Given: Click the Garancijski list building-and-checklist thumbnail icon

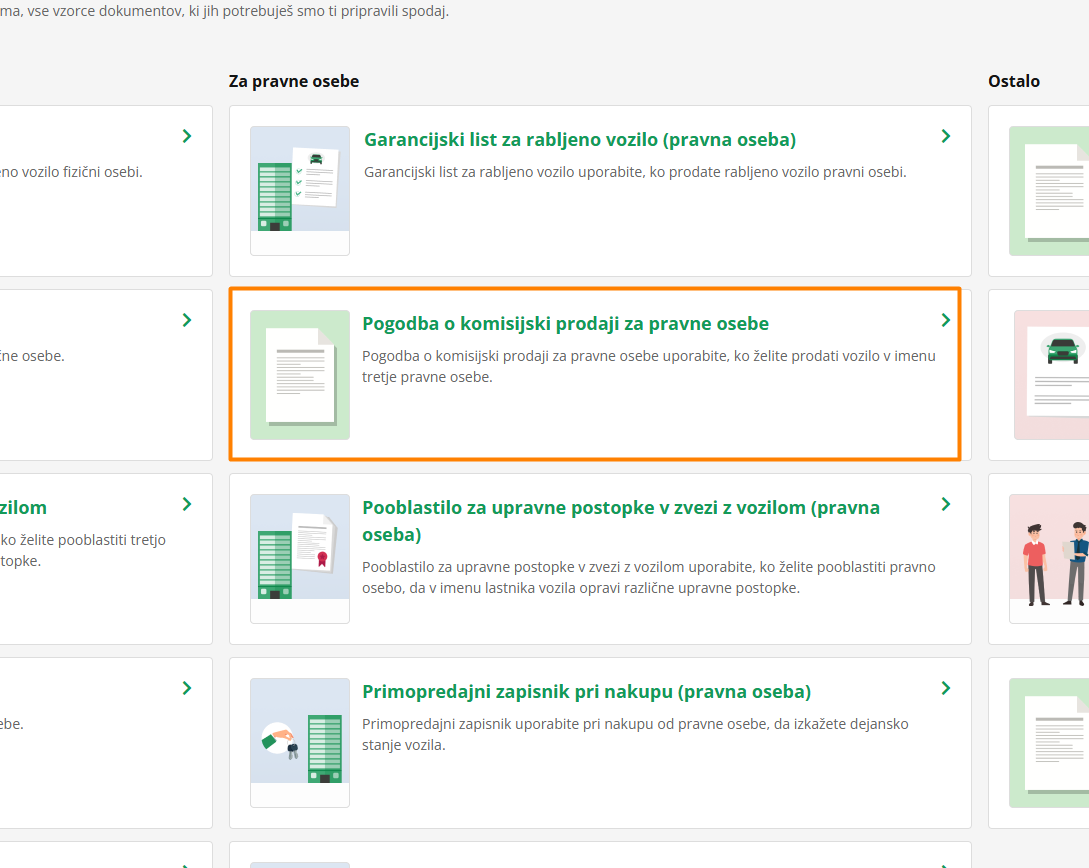Looking at the screenshot, I should [x=299, y=190].
